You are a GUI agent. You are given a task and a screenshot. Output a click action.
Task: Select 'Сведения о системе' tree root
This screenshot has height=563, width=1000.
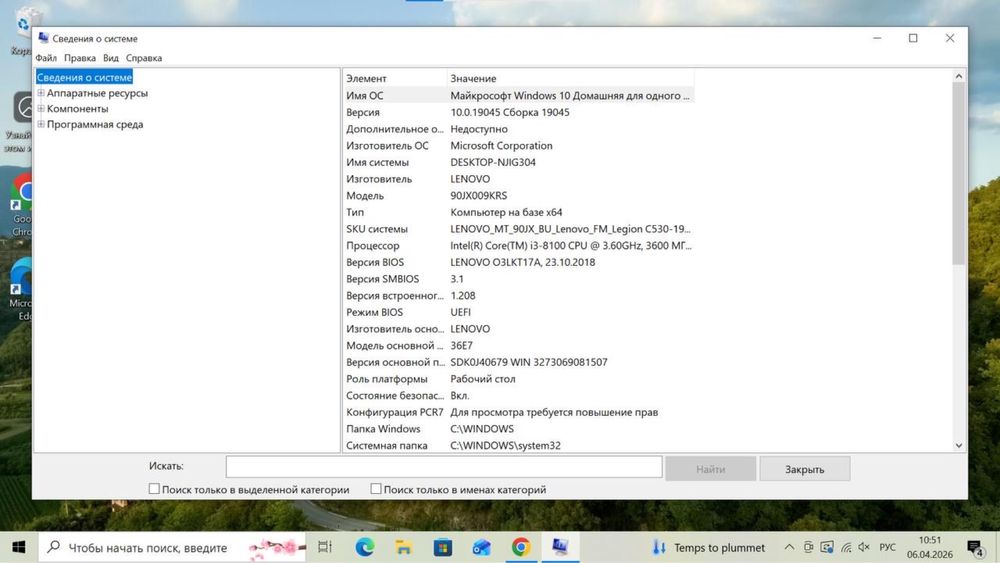[x=84, y=77]
